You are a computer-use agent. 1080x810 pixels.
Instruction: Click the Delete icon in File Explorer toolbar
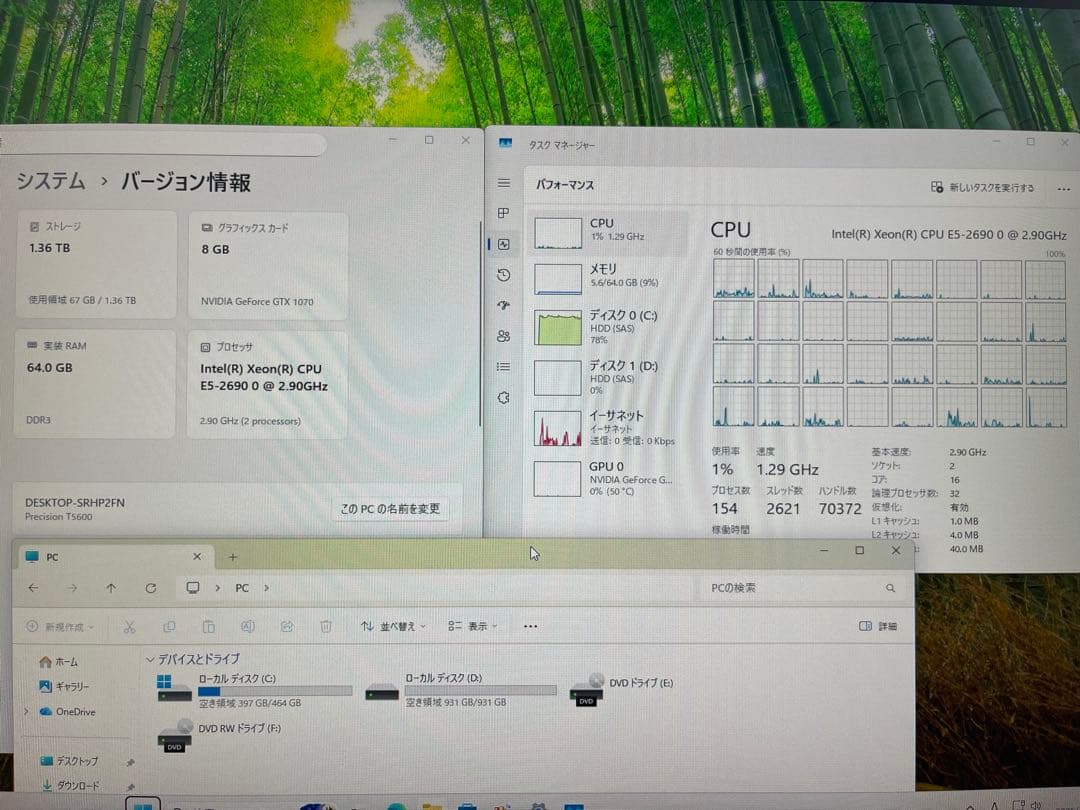pos(326,625)
